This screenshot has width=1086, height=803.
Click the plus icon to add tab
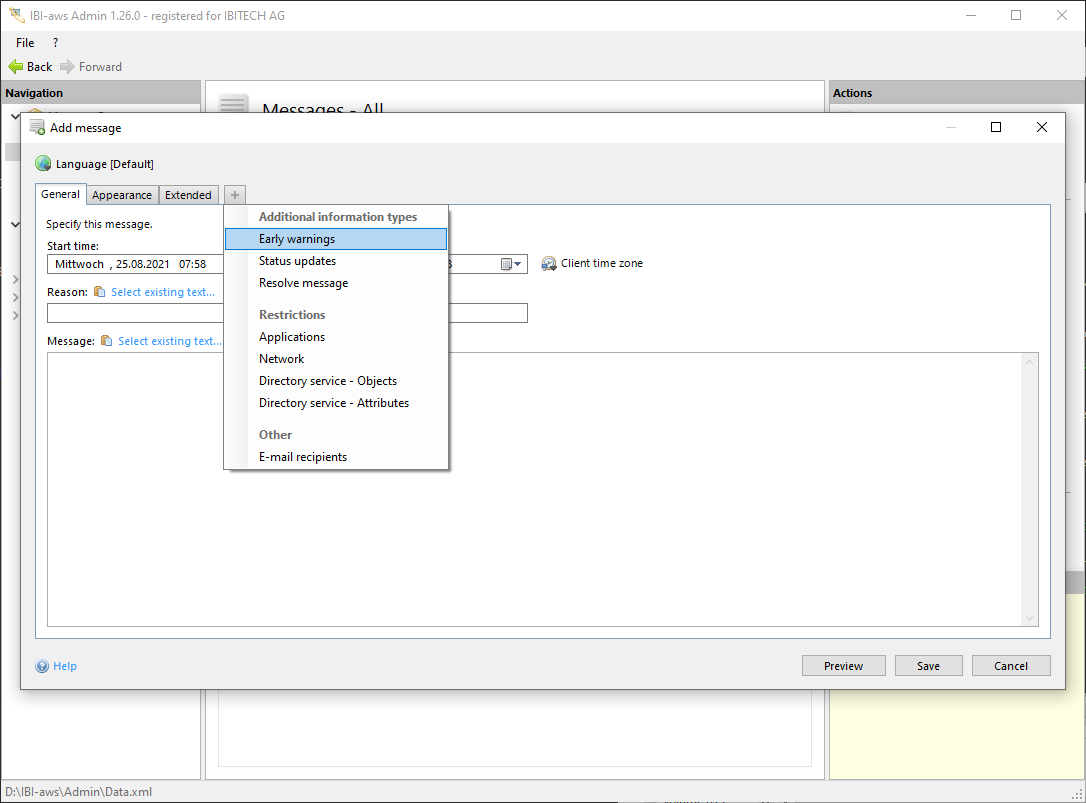tap(234, 195)
